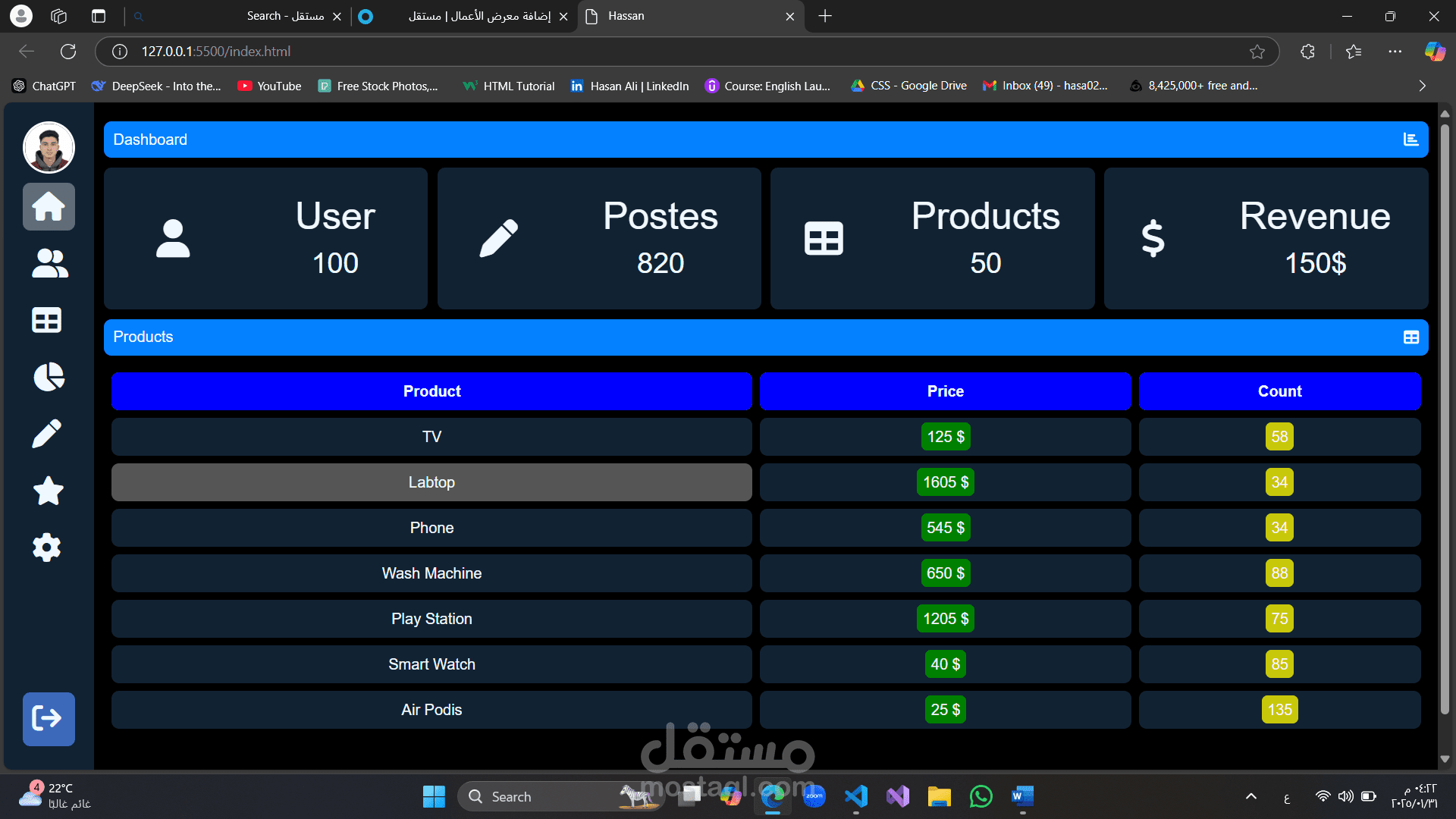Screen dimensions: 1456x819
Task: Click the person icon on User card
Action: (173, 238)
